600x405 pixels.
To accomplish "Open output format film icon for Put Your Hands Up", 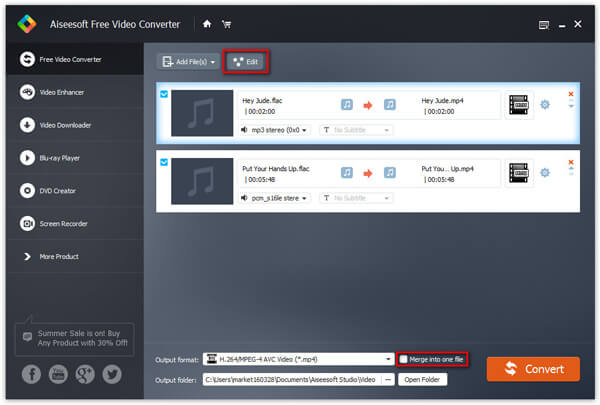I will coord(518,173).
